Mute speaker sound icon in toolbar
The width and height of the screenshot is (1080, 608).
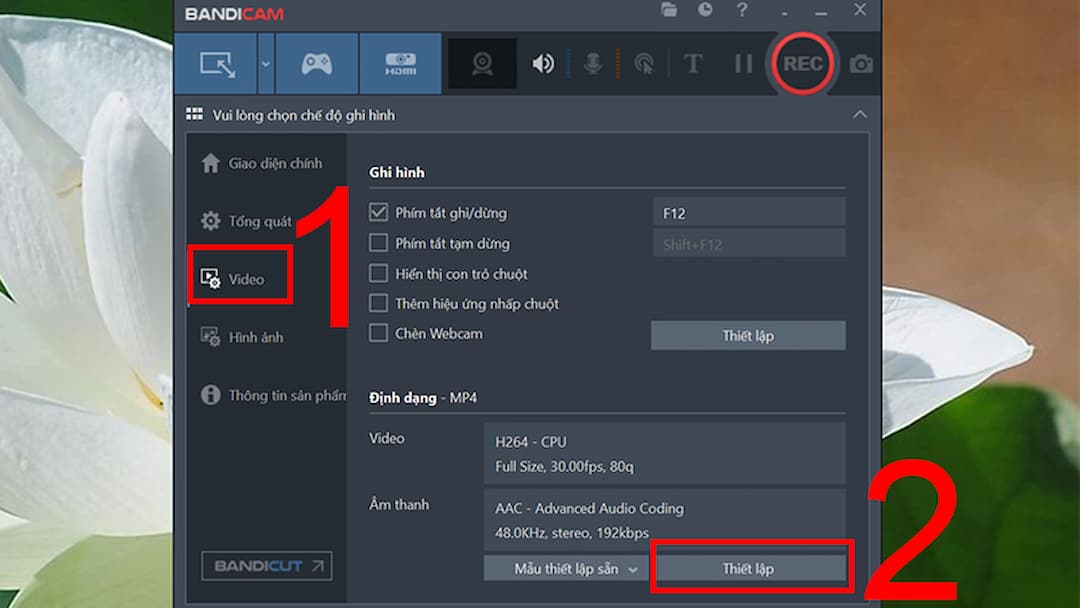pos(543,64)
